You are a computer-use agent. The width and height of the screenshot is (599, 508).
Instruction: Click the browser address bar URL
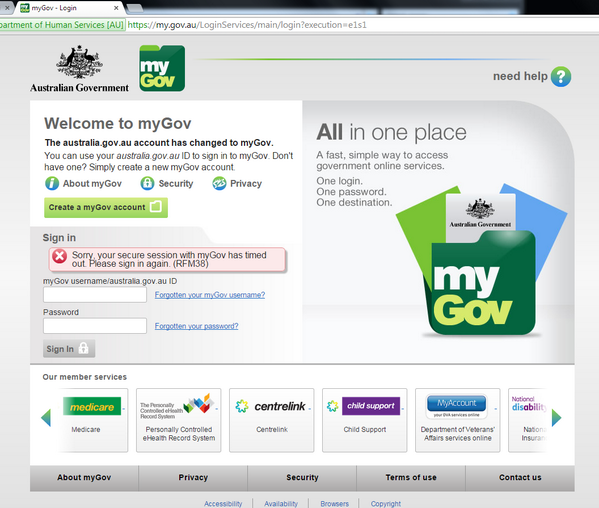pos(247,25)
